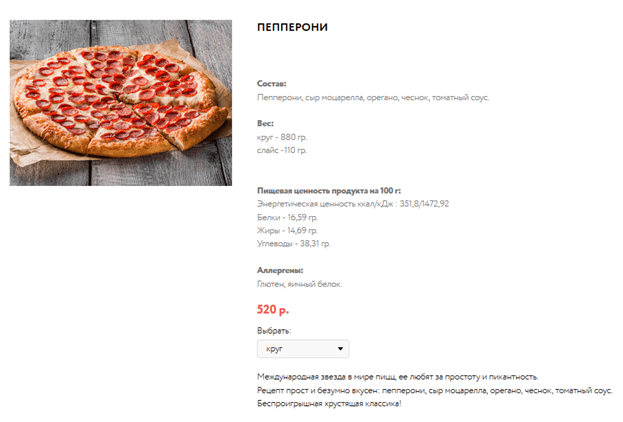The height and width of the screenshot is (422, 623).
Task: Open the «круг» size dropdown
Action: (302, 349)
